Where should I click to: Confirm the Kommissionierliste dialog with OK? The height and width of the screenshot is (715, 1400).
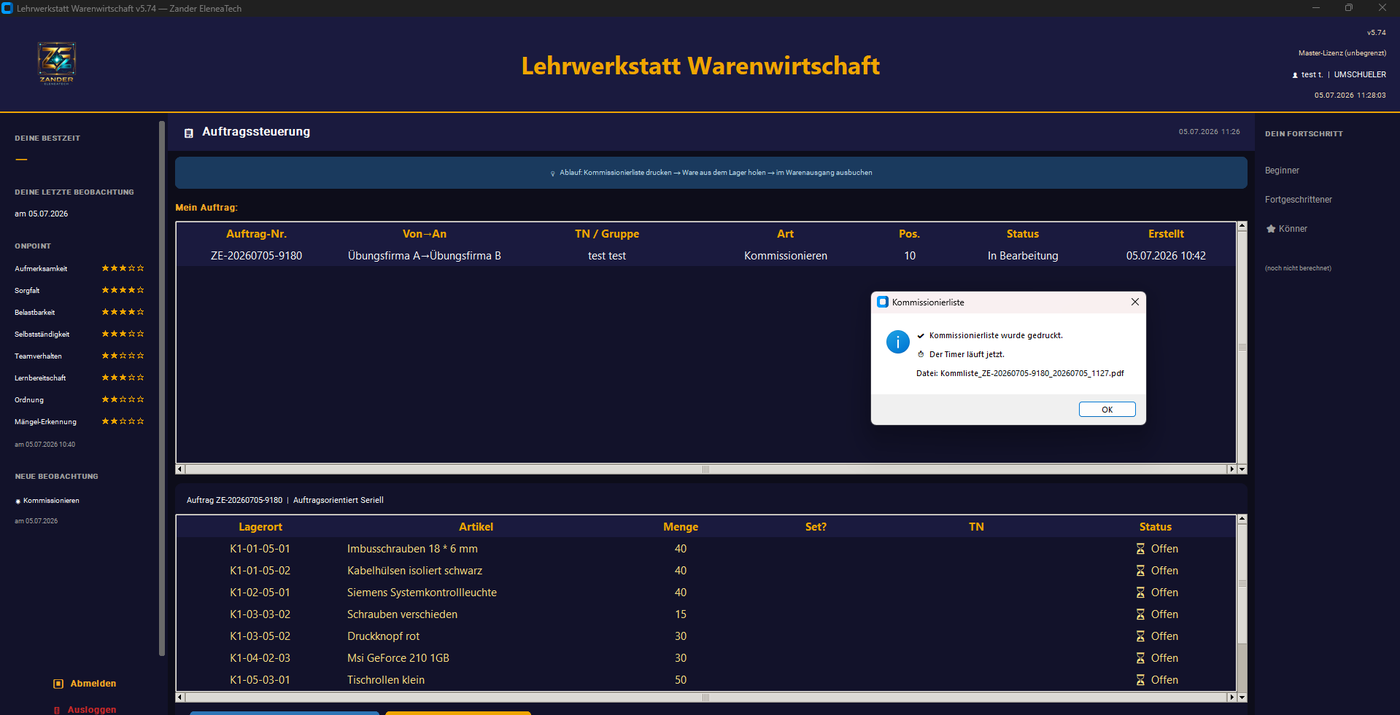[1107, 409]
